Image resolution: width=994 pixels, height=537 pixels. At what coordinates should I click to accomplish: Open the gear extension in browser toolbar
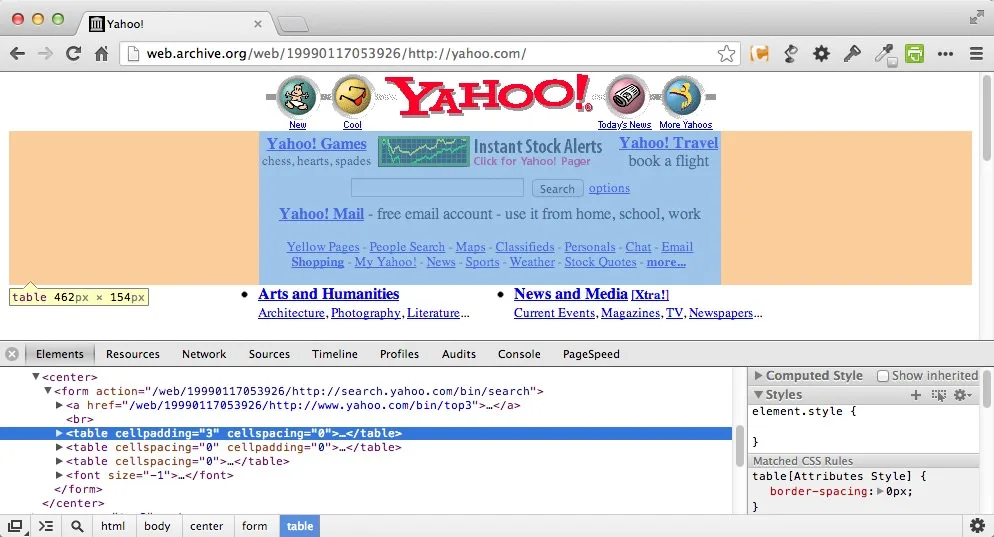[821, 54]
